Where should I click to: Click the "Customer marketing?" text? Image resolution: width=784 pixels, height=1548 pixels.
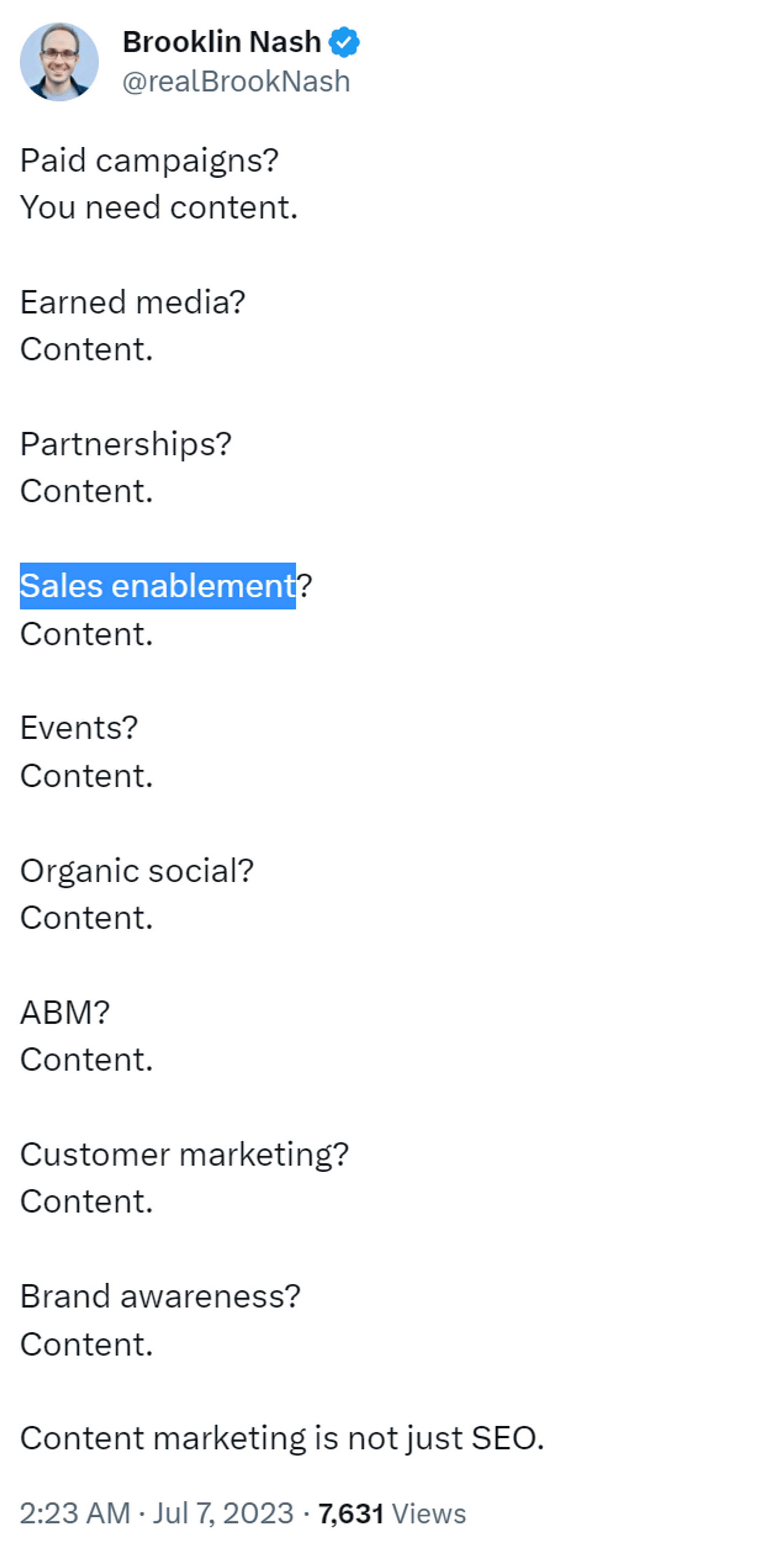pos(184,1154)
